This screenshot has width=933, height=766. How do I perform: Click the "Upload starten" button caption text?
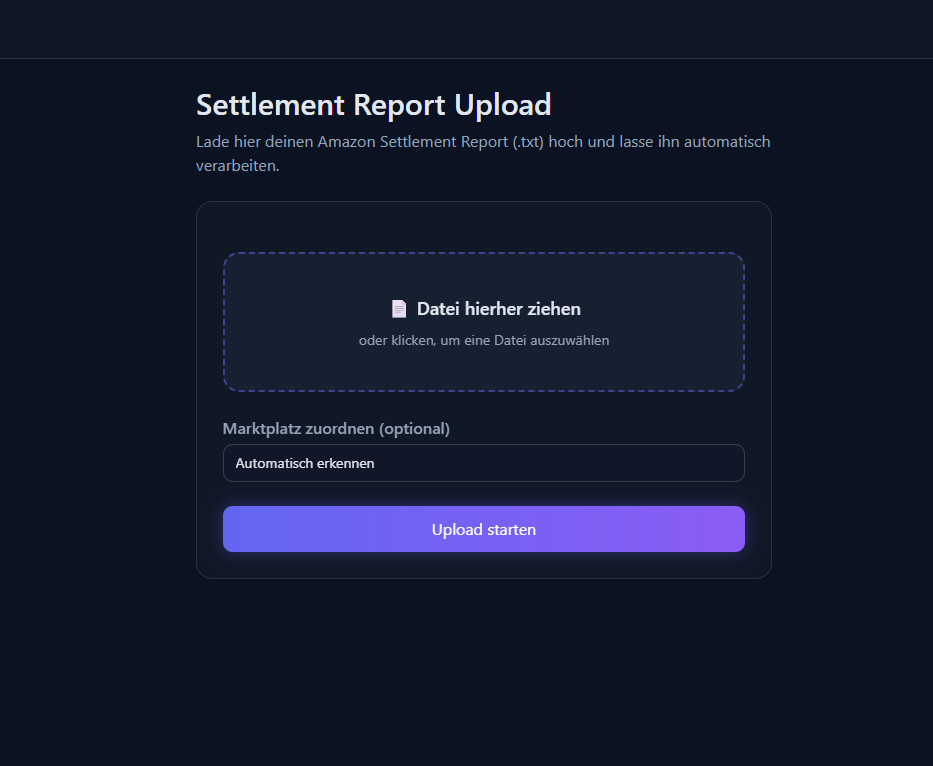(484, 530)
